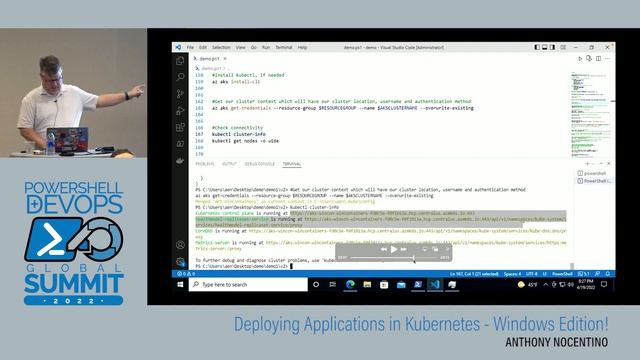
Task: Click the editor minimap
Action: (590, 114)
